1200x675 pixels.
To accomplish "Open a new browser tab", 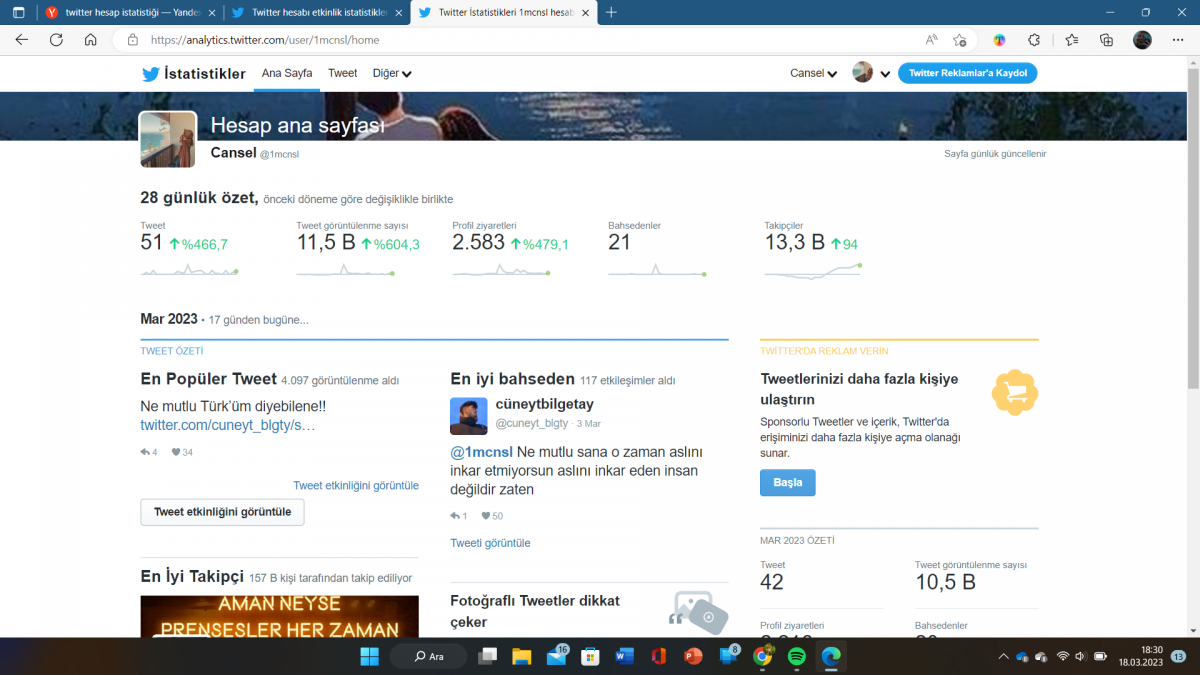I will 611,12.
